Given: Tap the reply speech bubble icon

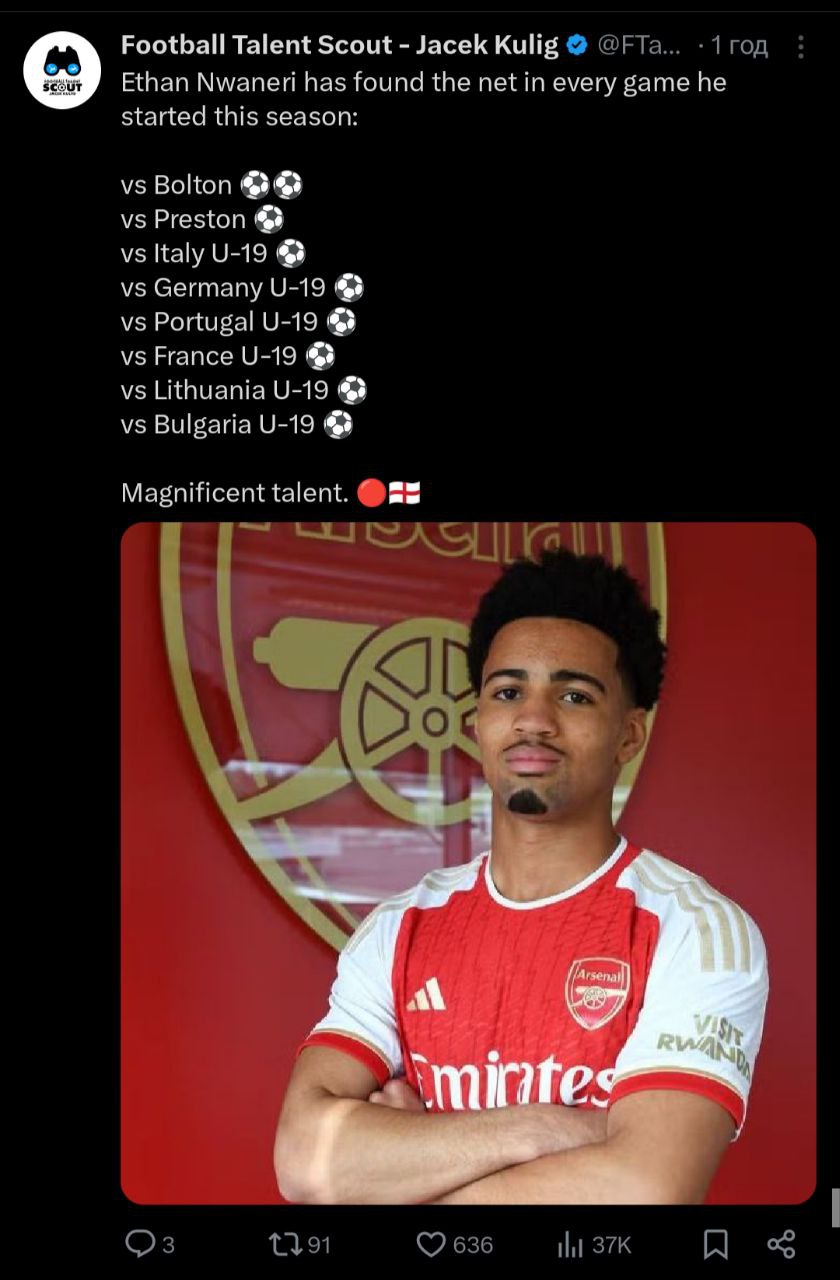Looking at the screenshot, I should point(138,1243).
